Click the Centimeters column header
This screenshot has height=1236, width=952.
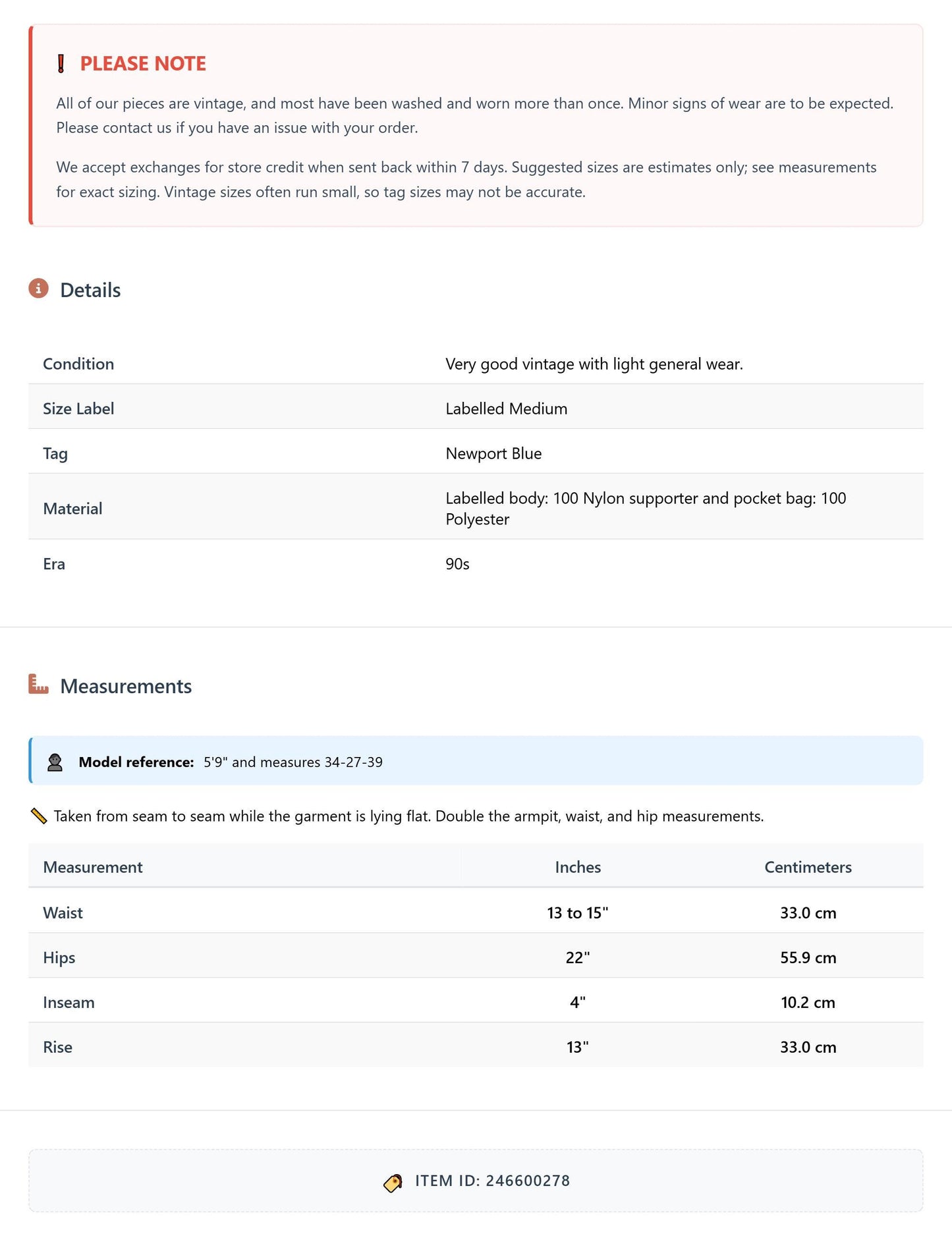point(808,867)
